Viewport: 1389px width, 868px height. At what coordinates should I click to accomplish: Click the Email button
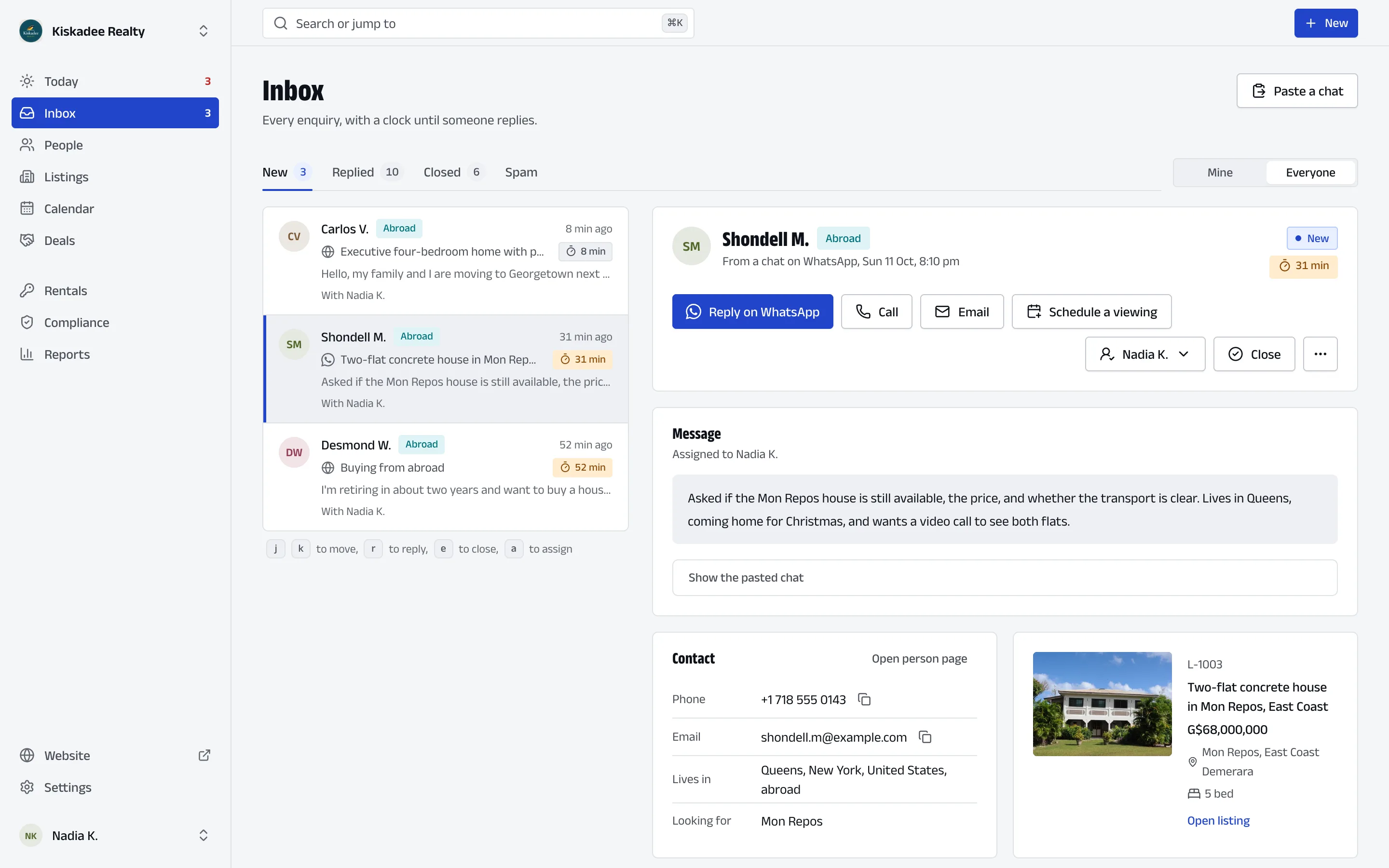961,312
